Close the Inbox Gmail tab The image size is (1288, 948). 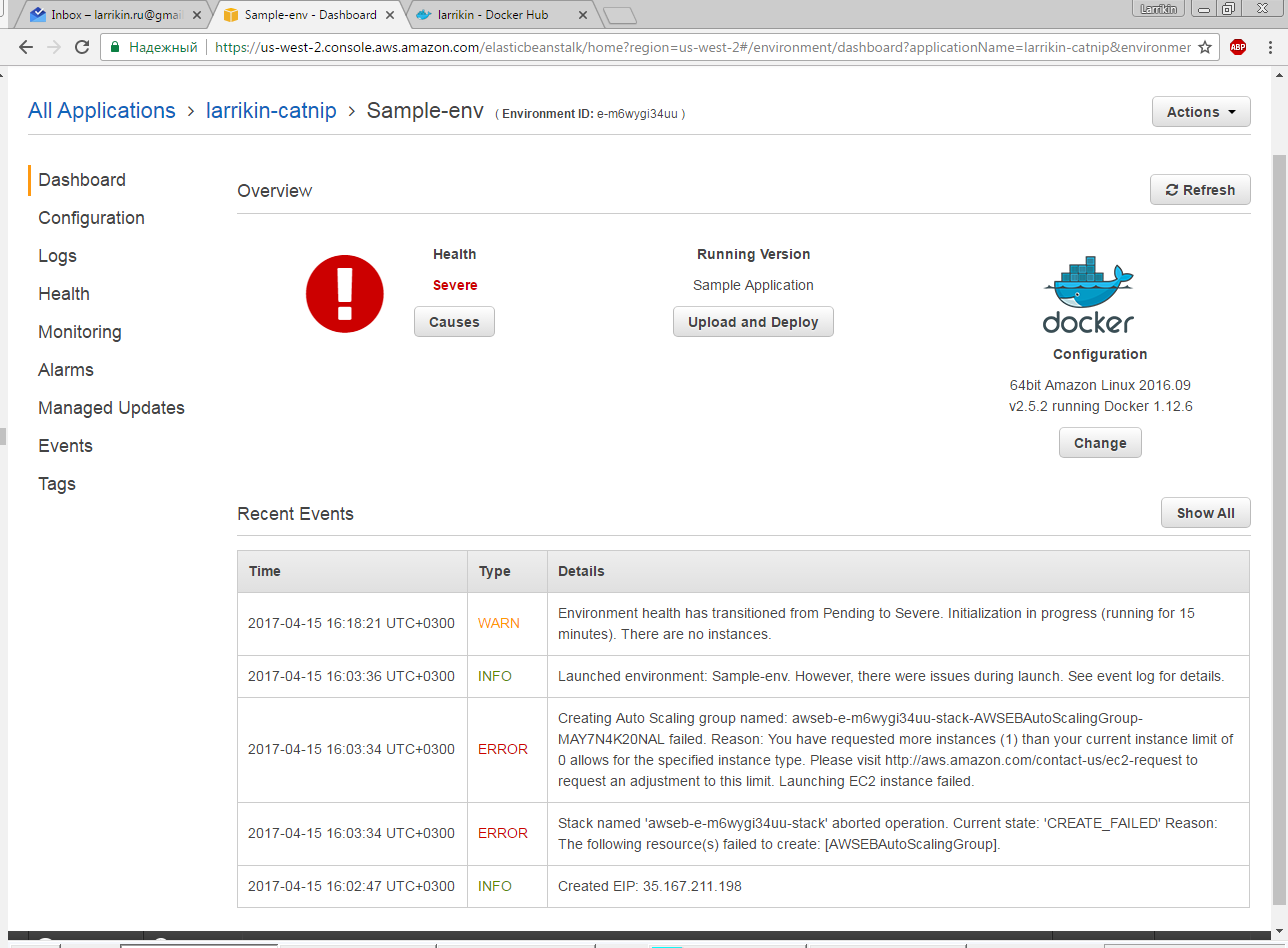click(197, 15)
